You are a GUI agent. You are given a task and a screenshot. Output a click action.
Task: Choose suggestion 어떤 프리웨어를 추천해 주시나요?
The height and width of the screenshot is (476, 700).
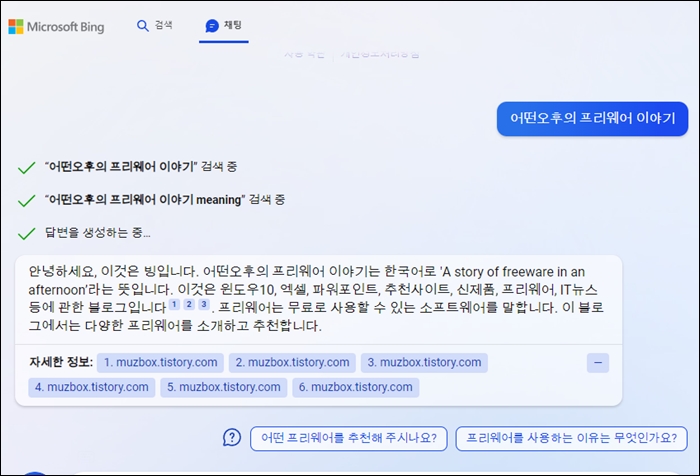(349, 438)
